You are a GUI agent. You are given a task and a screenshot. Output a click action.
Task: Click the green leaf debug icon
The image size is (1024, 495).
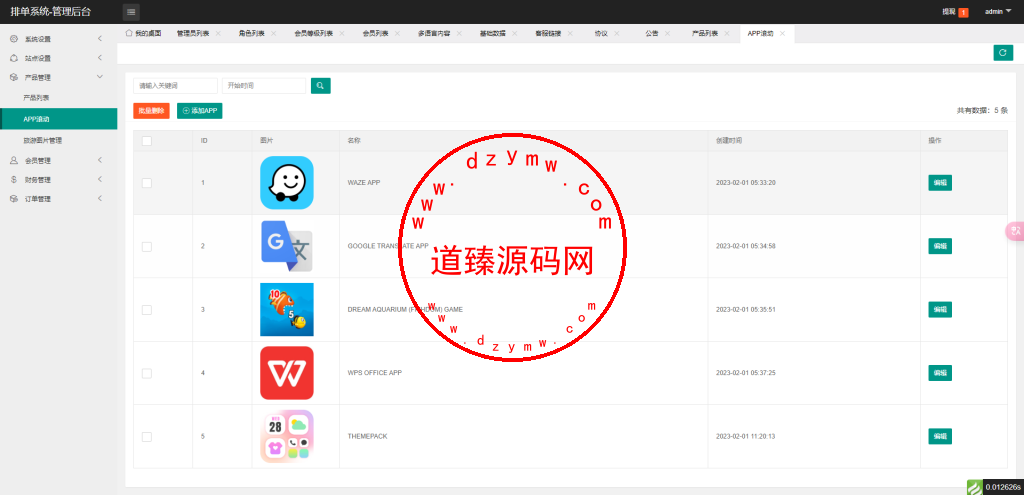click(974, 487)
